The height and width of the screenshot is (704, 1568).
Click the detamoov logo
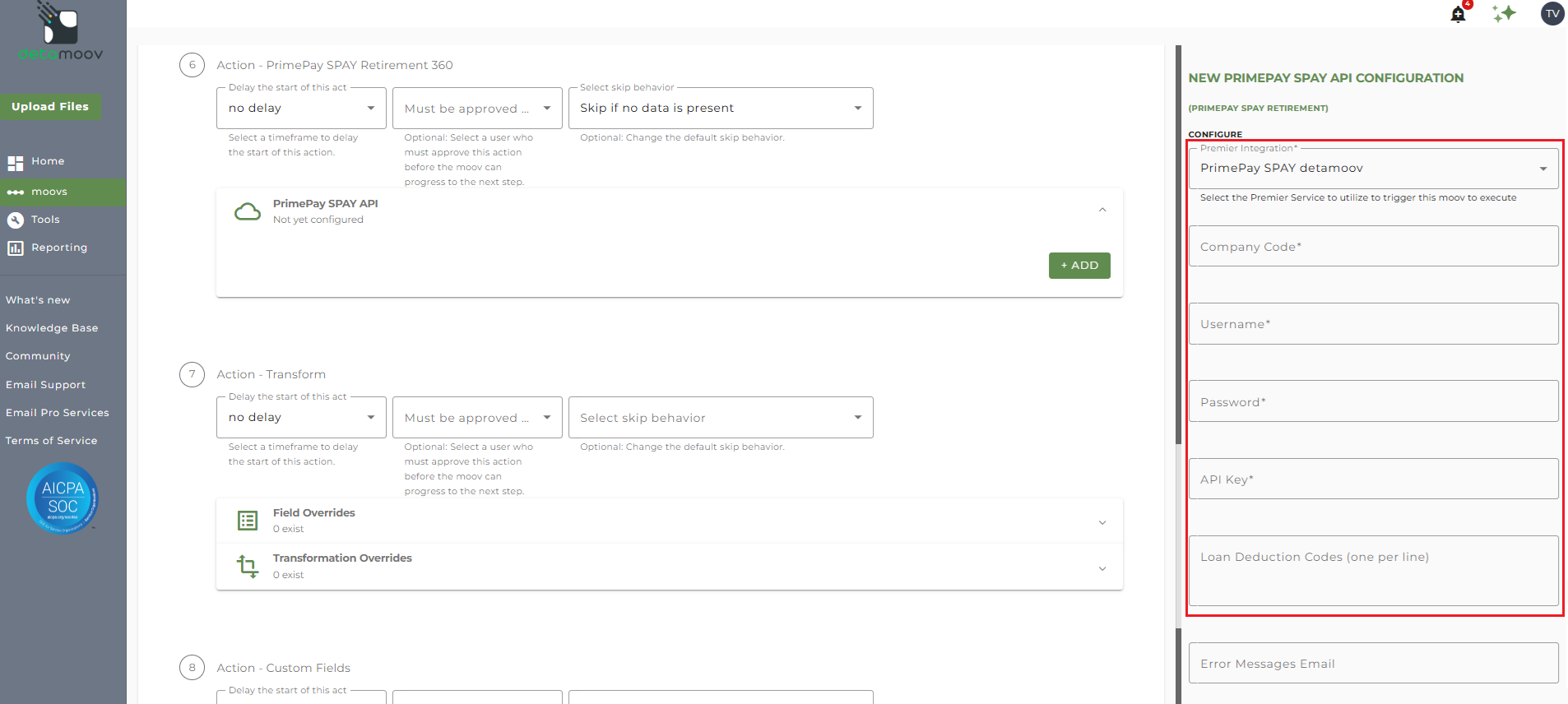tap(61, 32)
